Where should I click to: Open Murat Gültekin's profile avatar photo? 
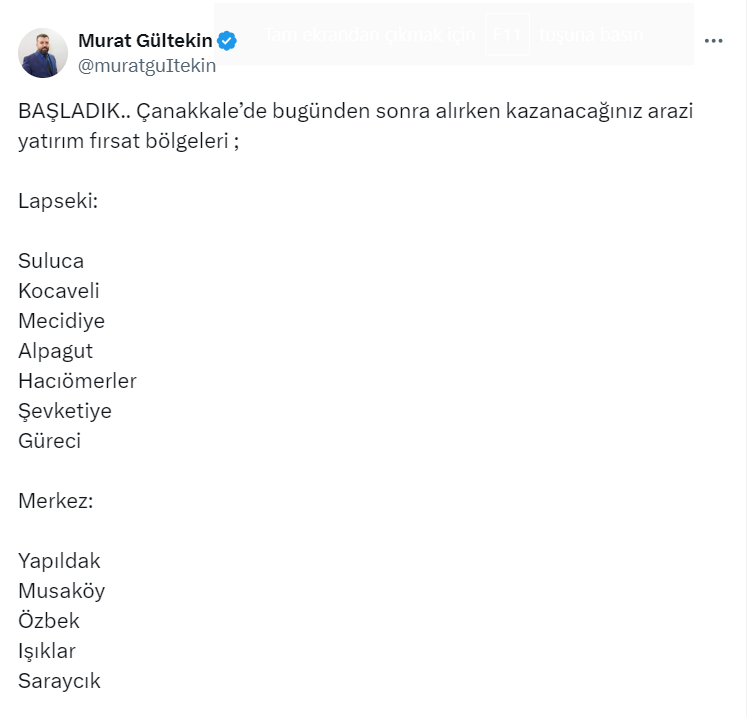tap(43, 53)
